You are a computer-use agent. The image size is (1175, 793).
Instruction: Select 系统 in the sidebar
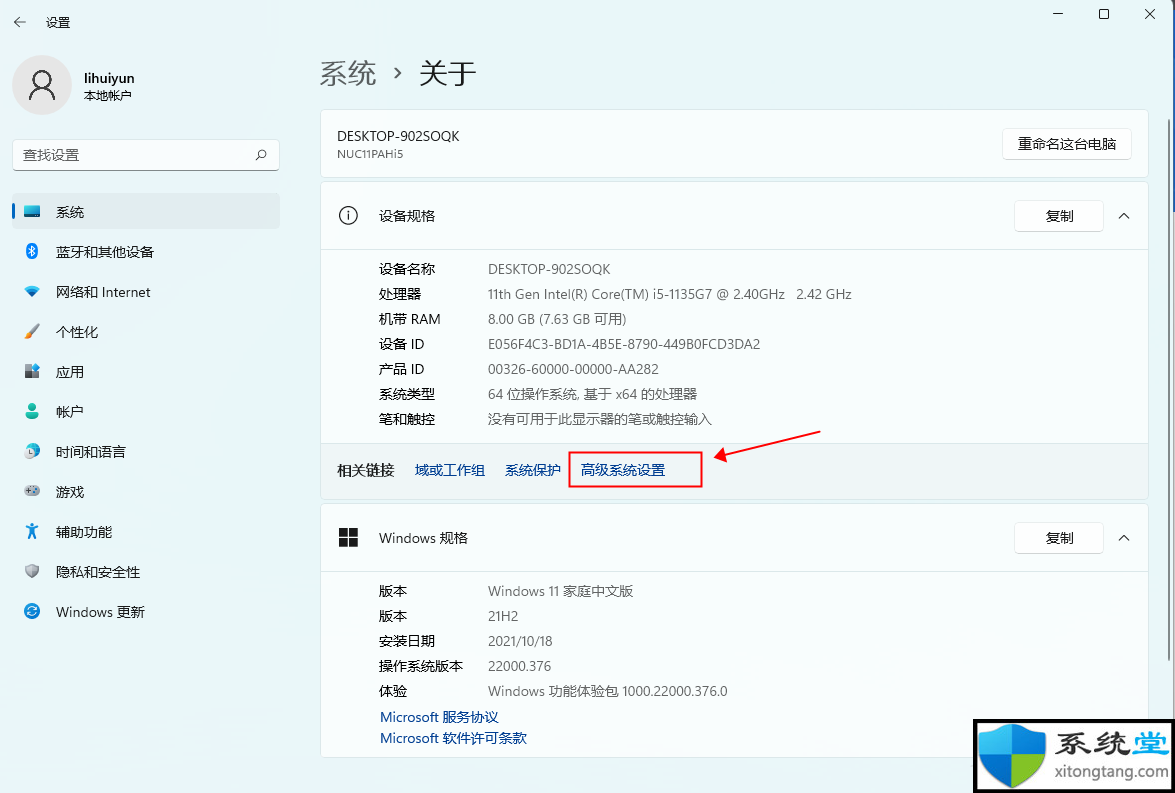click(x=146, y=212)
